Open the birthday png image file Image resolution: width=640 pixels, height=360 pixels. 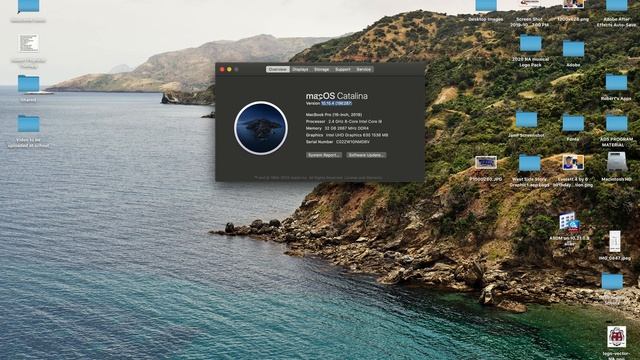click(x=573, y=162)
